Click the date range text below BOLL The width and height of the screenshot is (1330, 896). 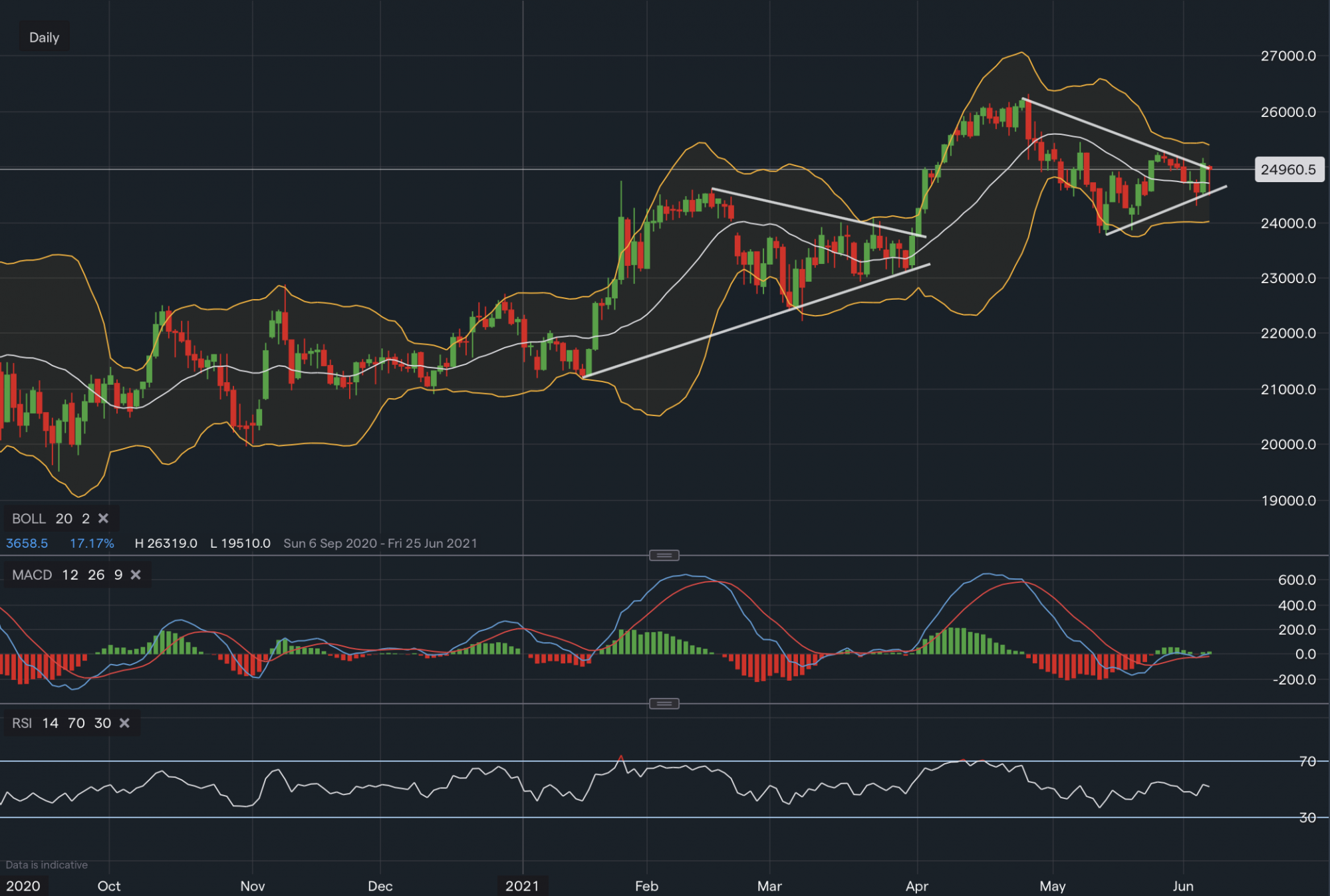point(380,543)
